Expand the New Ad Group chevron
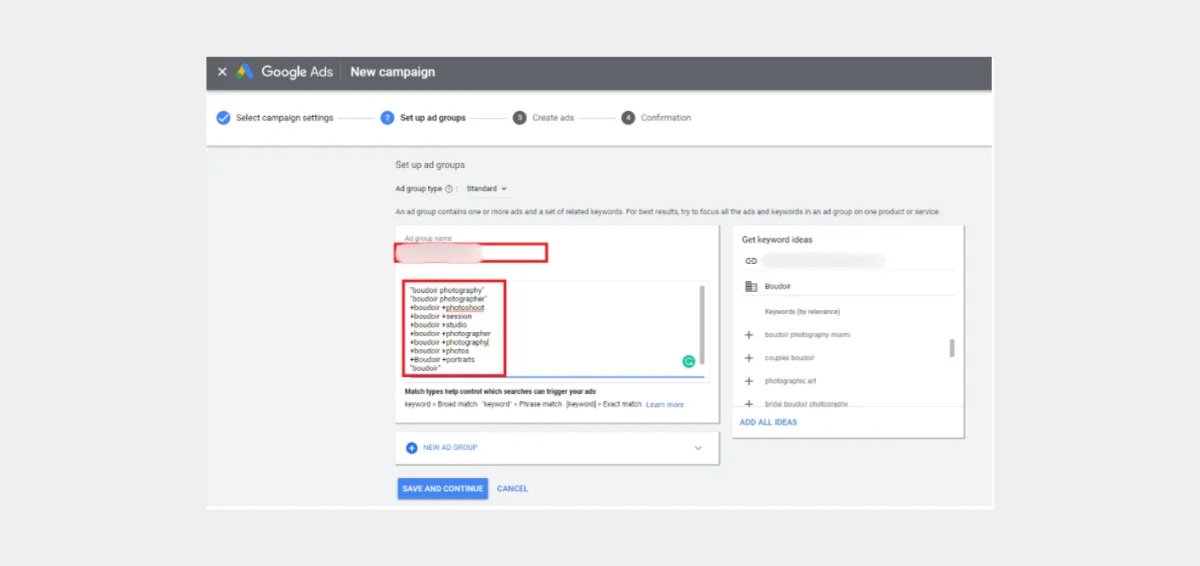The image size is (1200, 566). pos(698,448)
